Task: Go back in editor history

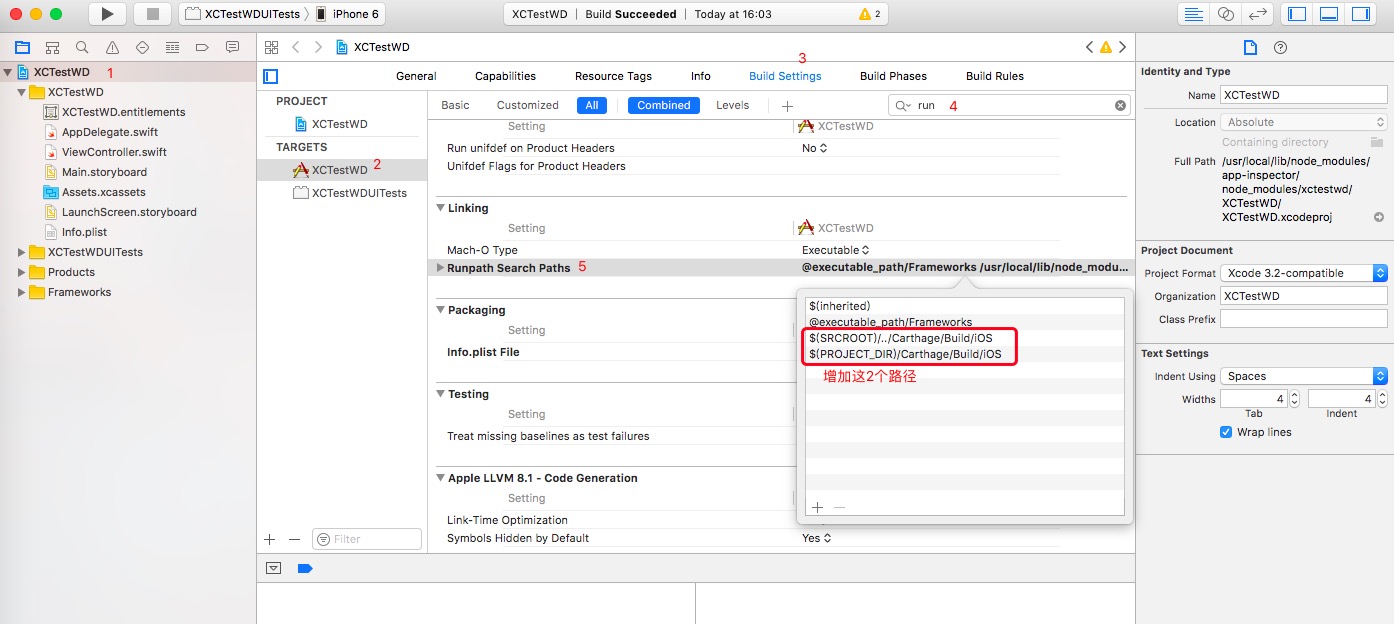Action: pos(296,47)
